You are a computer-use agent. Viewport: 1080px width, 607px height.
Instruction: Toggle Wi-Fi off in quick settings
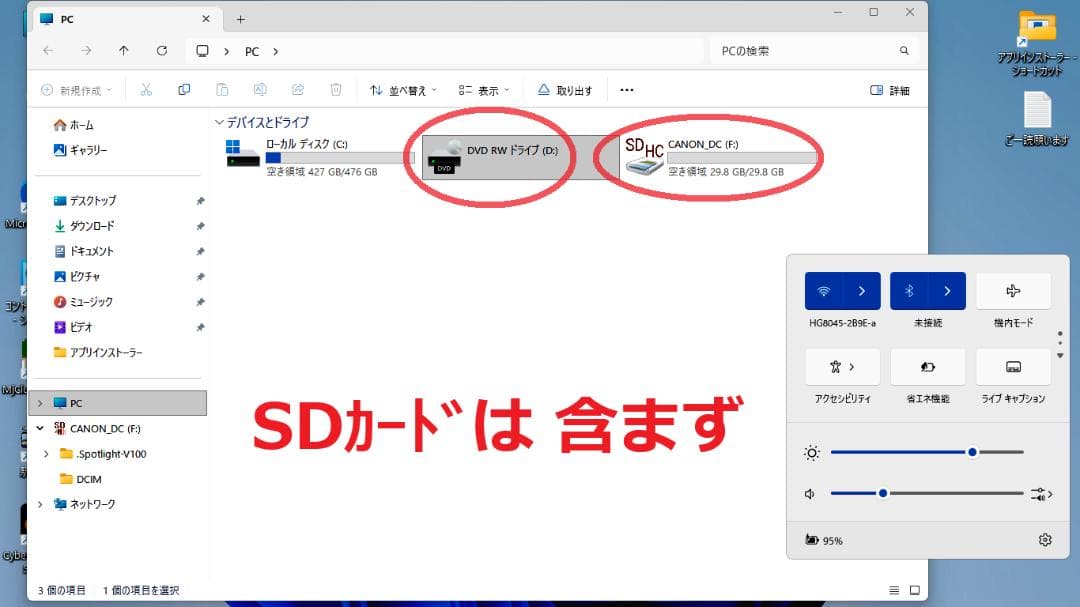click(x=823, y=290)
